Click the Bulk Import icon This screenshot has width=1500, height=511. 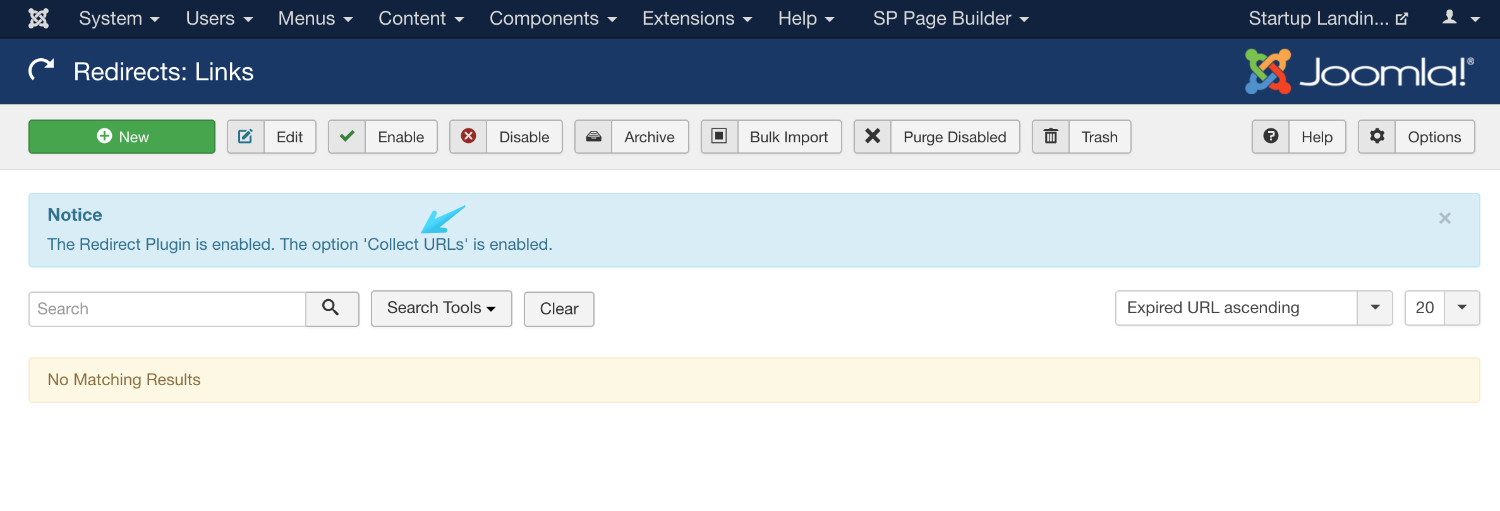pos(719,137)
